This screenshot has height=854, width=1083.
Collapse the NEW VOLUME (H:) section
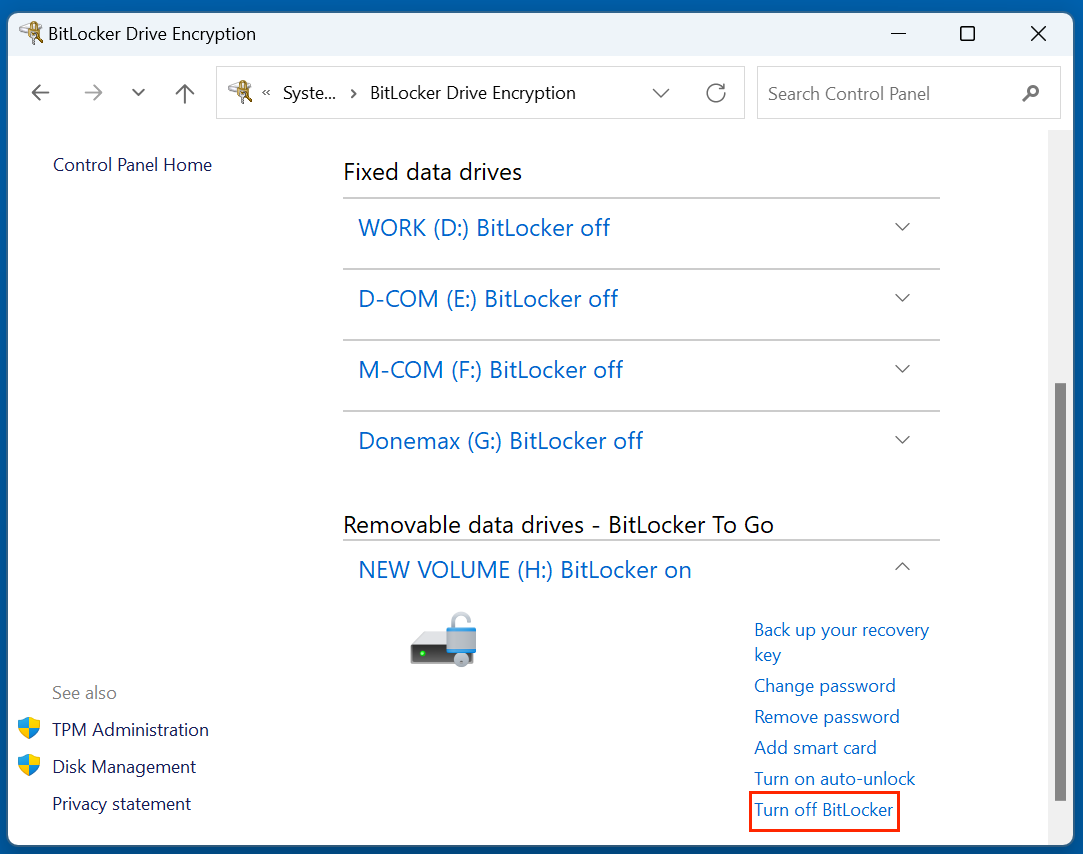902,566
